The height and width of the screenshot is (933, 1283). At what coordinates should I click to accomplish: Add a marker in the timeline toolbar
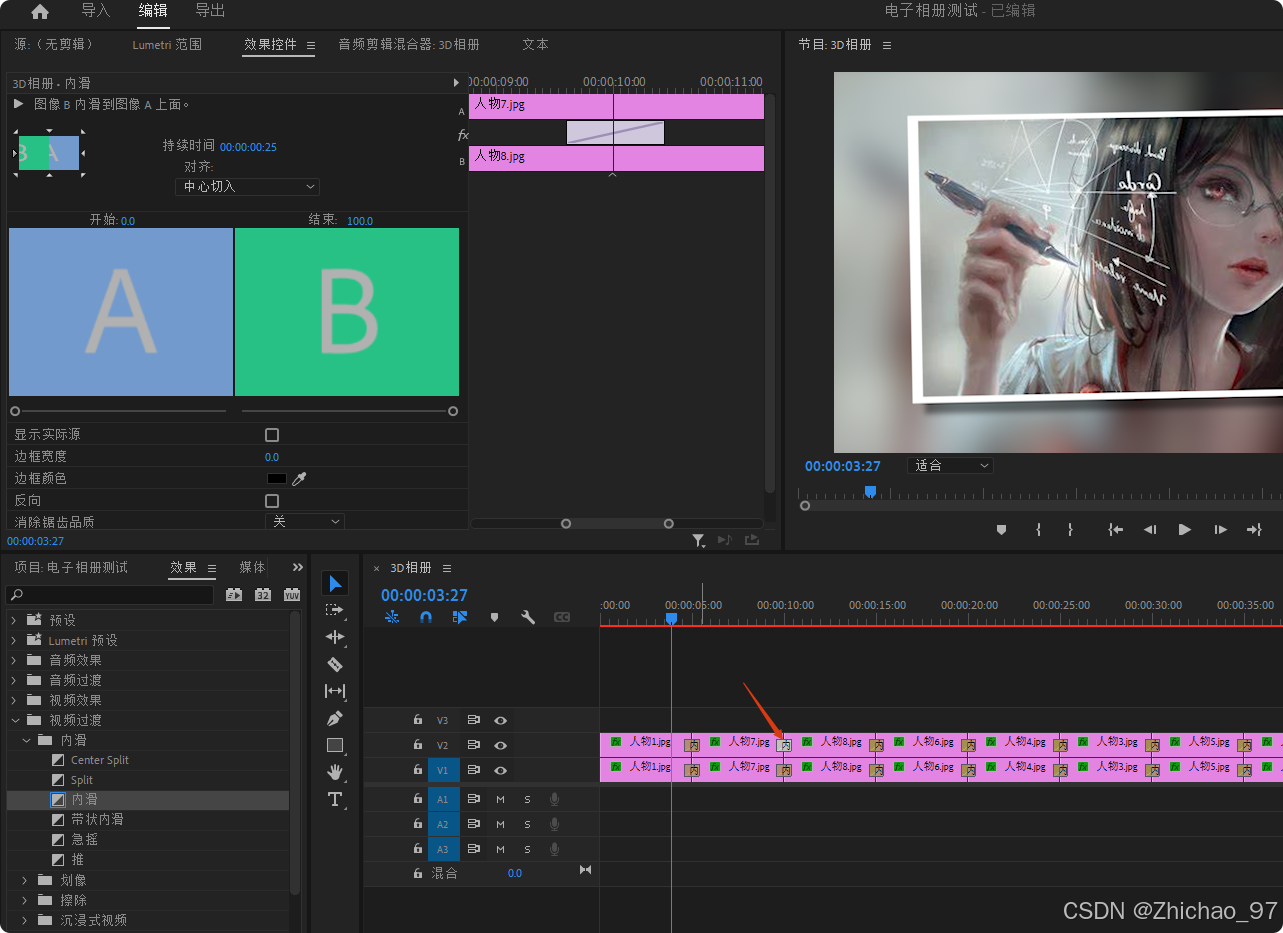tap(494, 617)
